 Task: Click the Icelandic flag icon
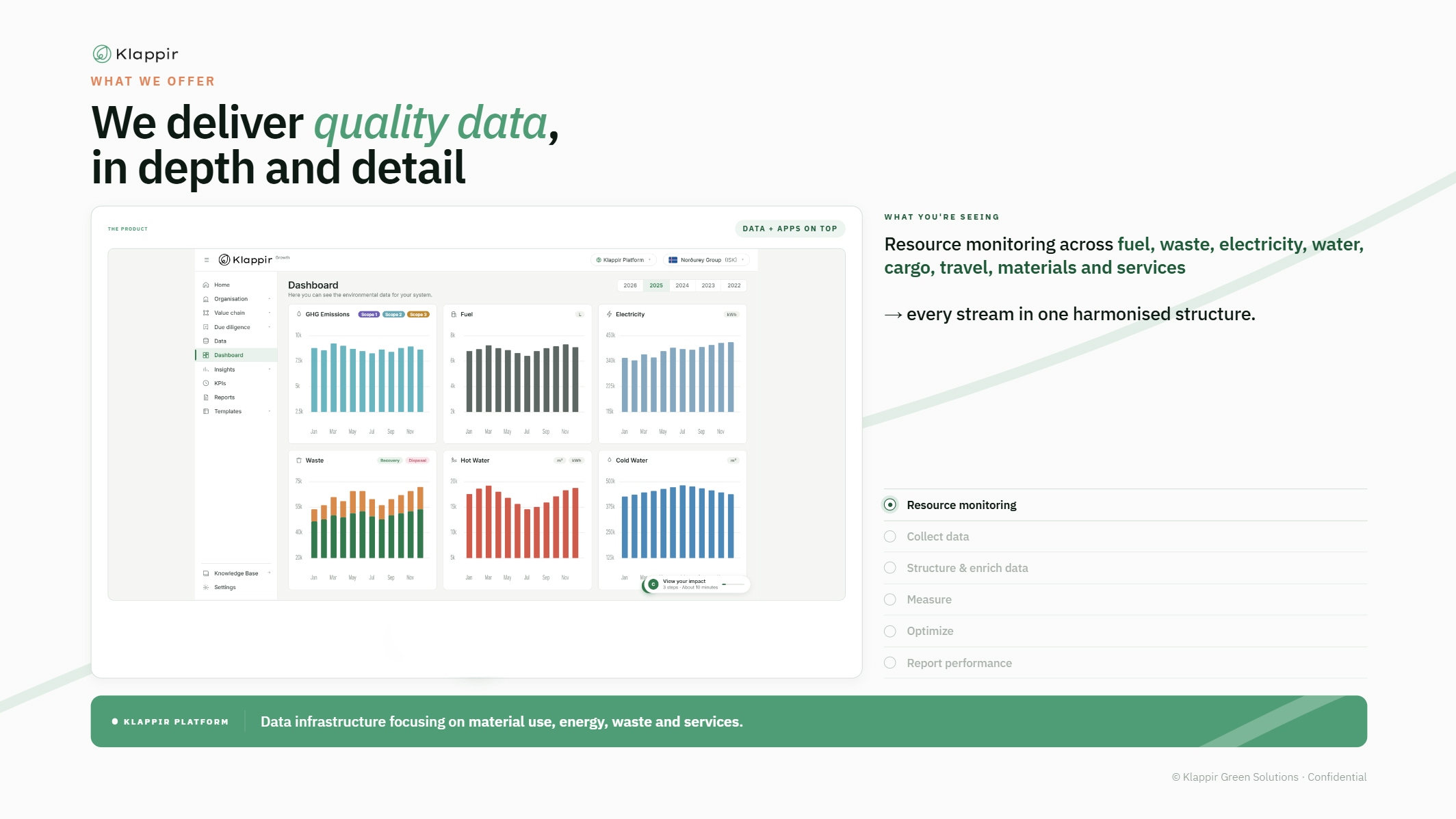[x=673, y=260]
